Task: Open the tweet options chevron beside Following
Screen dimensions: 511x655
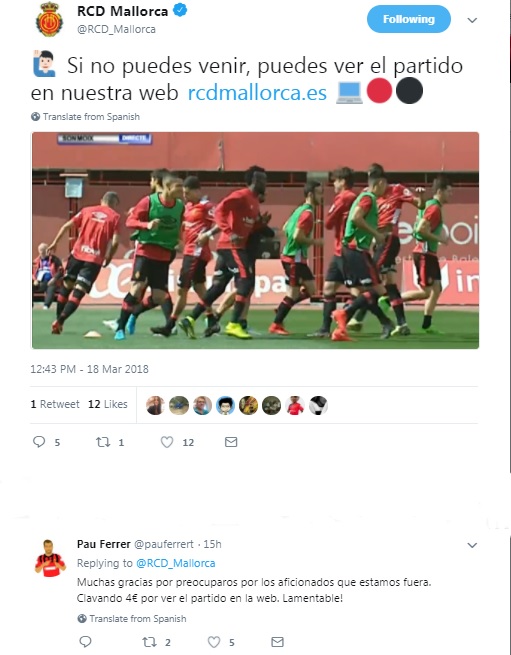Action: coord(472,20)
